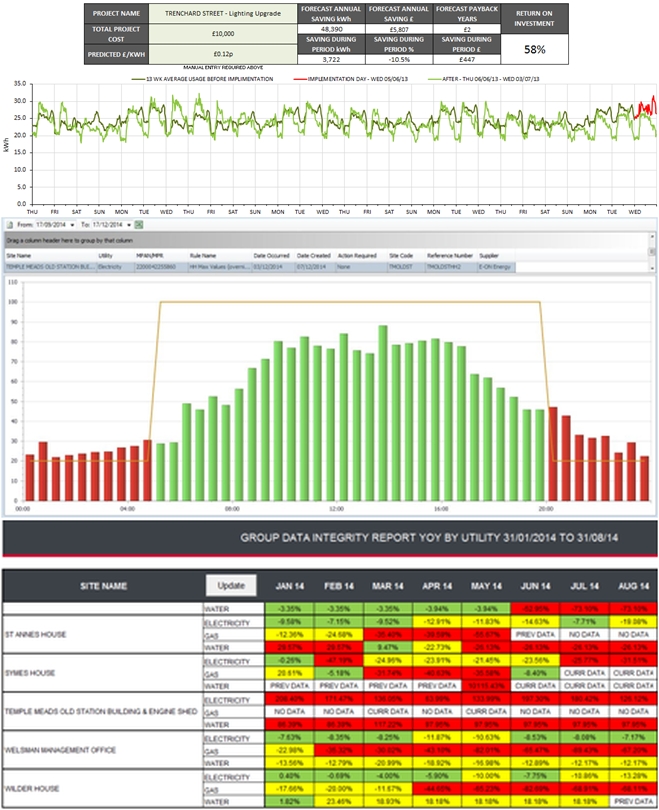This screenshot has width=659, height=810.
Task: Sort by Utility column header
Action: (105, 256)
